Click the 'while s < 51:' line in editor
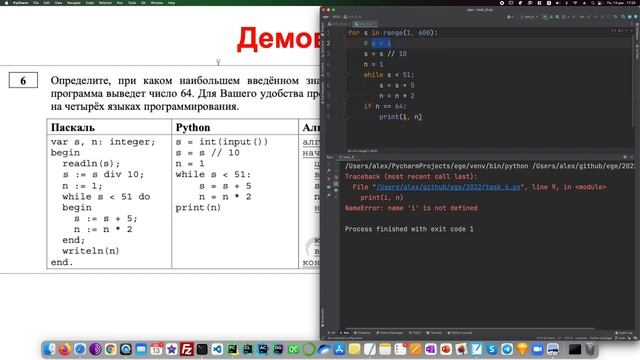The height and width of the screenshot is (360, 640). click(x=389, y=75)
